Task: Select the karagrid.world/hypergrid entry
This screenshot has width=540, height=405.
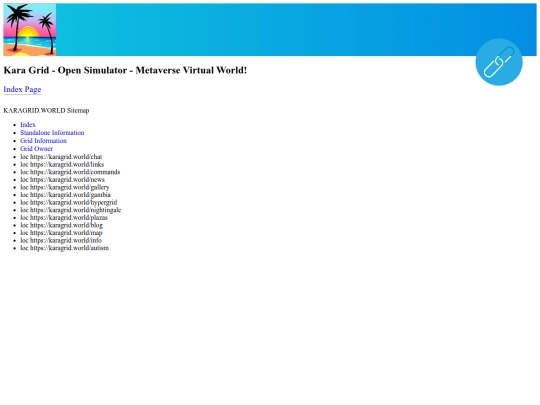Action: (x=69, y=202)
